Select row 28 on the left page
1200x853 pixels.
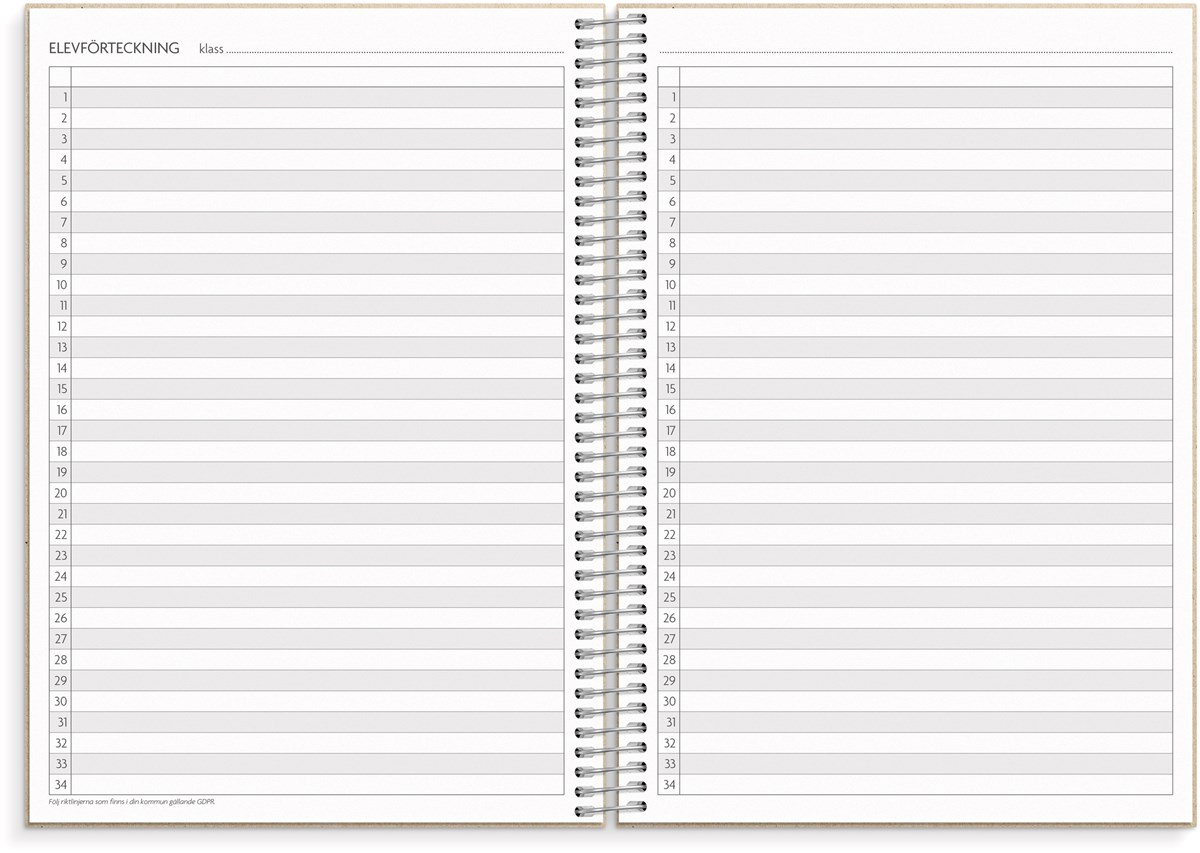317,660
